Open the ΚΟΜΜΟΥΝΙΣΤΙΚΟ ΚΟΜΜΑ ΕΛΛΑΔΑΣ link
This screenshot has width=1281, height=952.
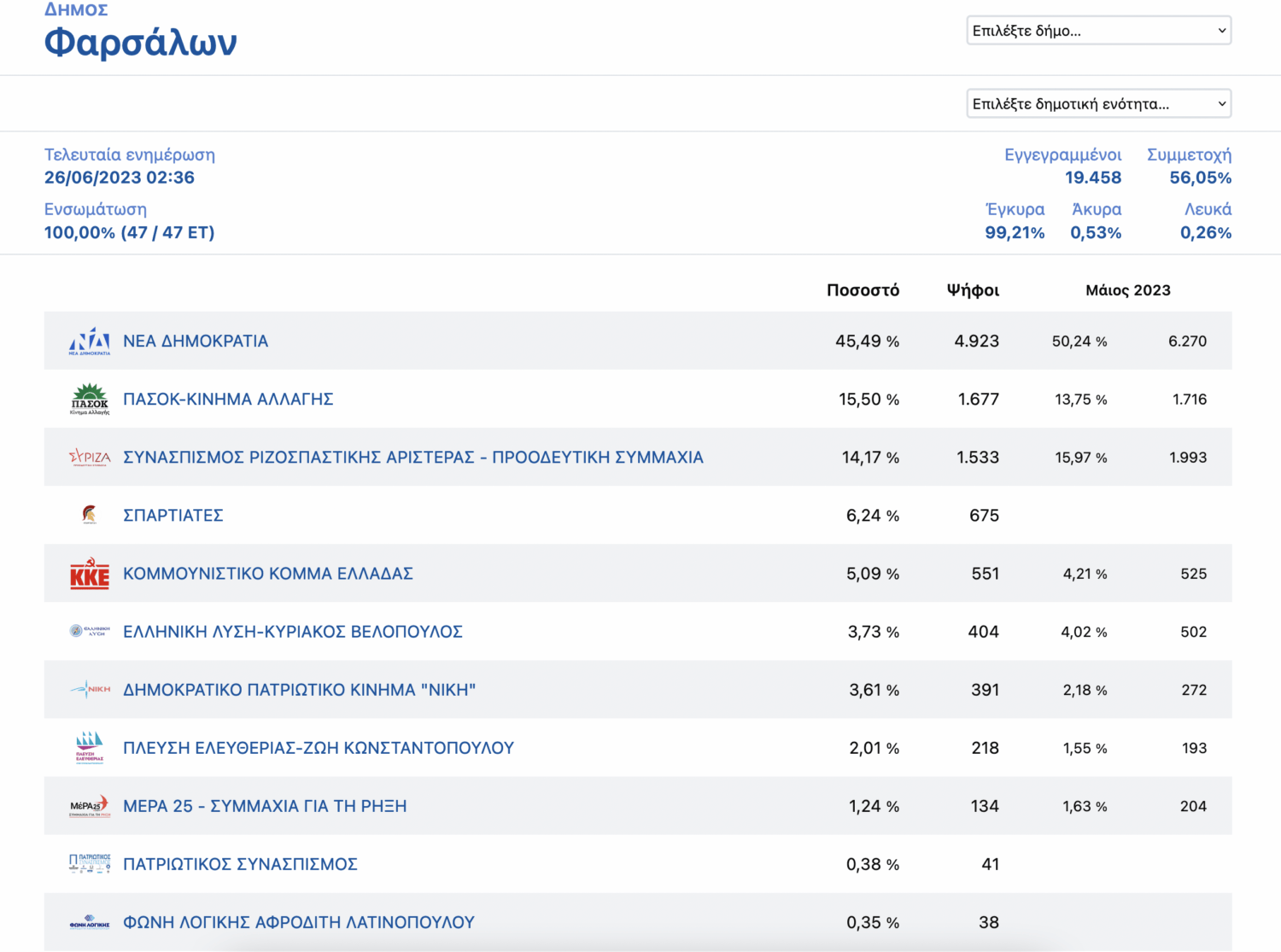268,574
